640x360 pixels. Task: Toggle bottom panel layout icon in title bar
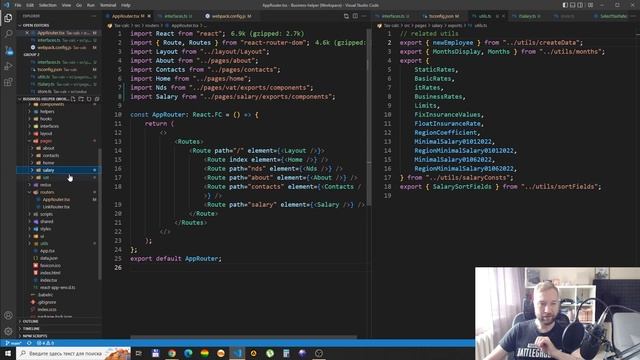tap(573, 5)
